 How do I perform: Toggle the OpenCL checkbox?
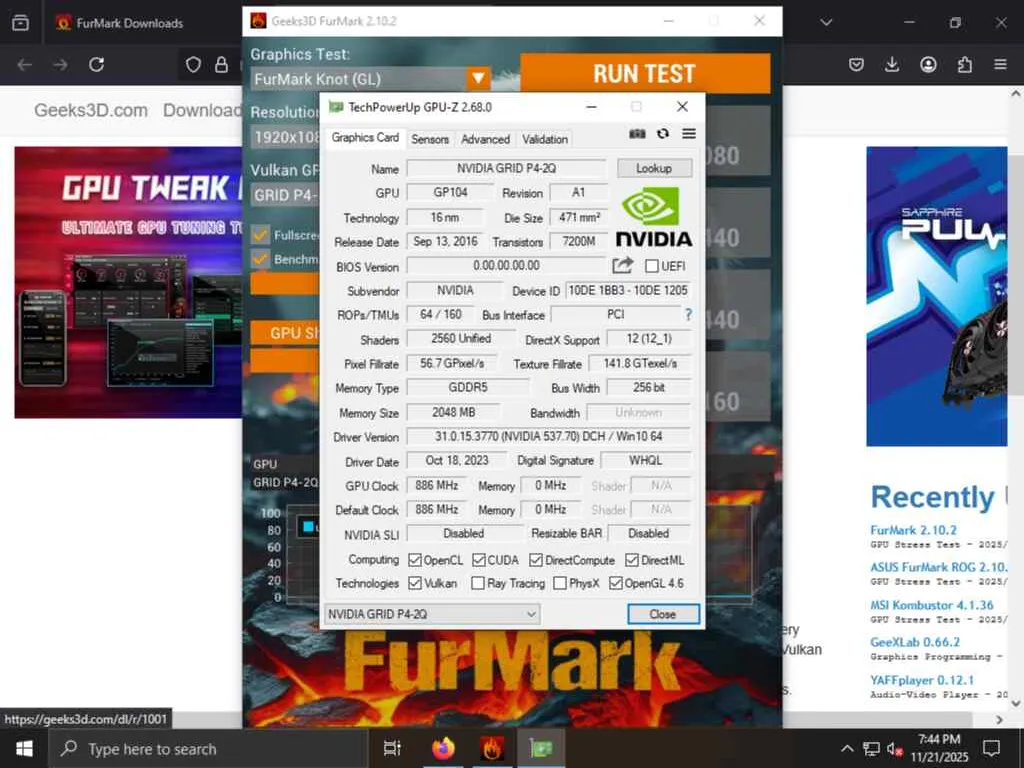coord(415,560)
